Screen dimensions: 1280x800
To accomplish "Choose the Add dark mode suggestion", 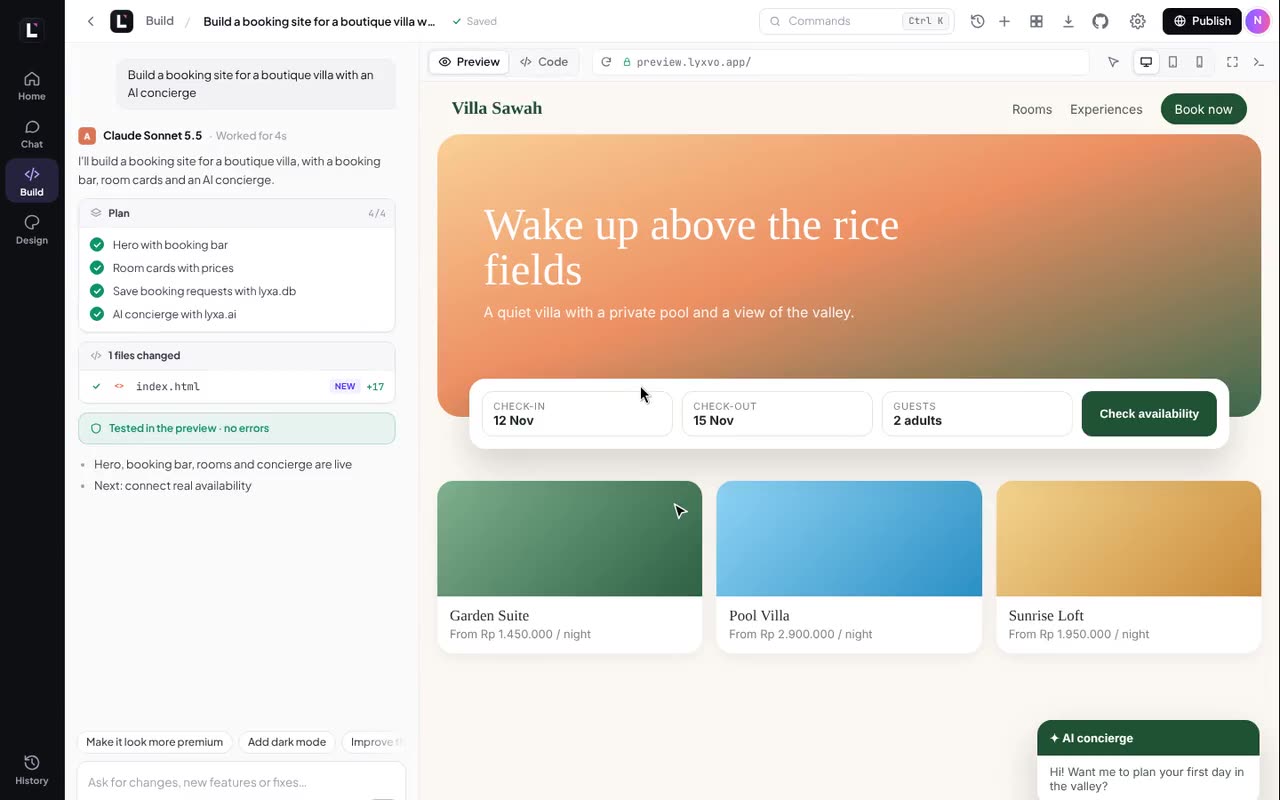I will click(x=287, y=742).
